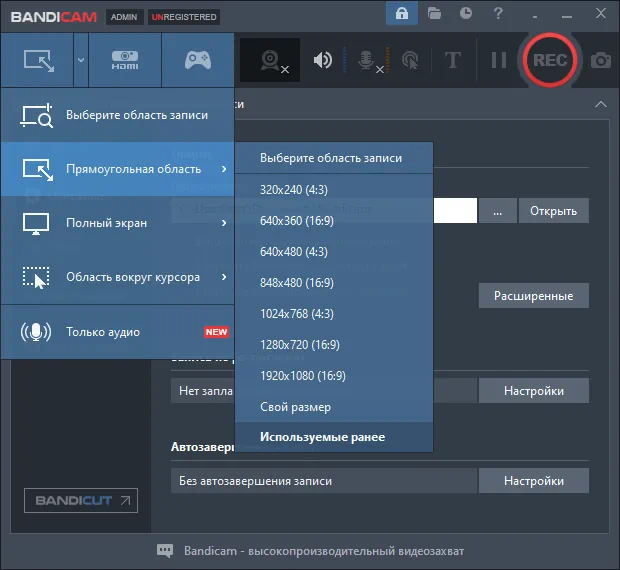The height and width of the screenshot is (570, 620).
Task: Pick the 640x480 (4:3) size
Action: click(x=334, y=252)
